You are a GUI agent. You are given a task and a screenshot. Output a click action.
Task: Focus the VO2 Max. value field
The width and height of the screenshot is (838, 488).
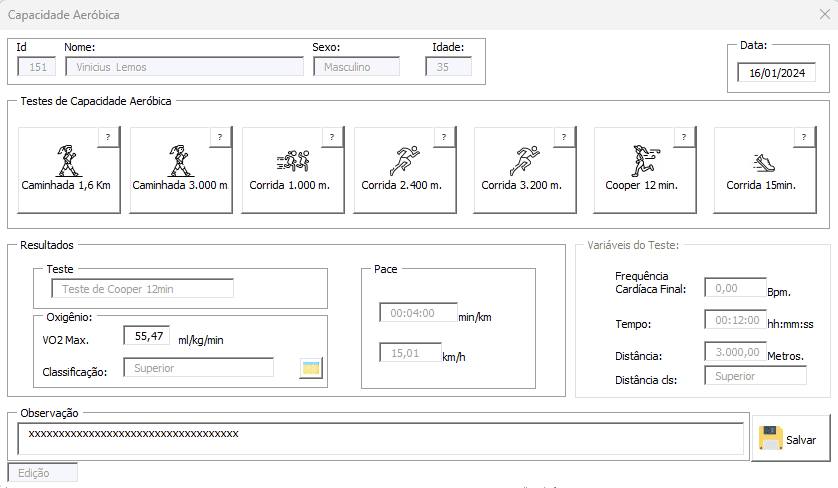tap(146, 336)
